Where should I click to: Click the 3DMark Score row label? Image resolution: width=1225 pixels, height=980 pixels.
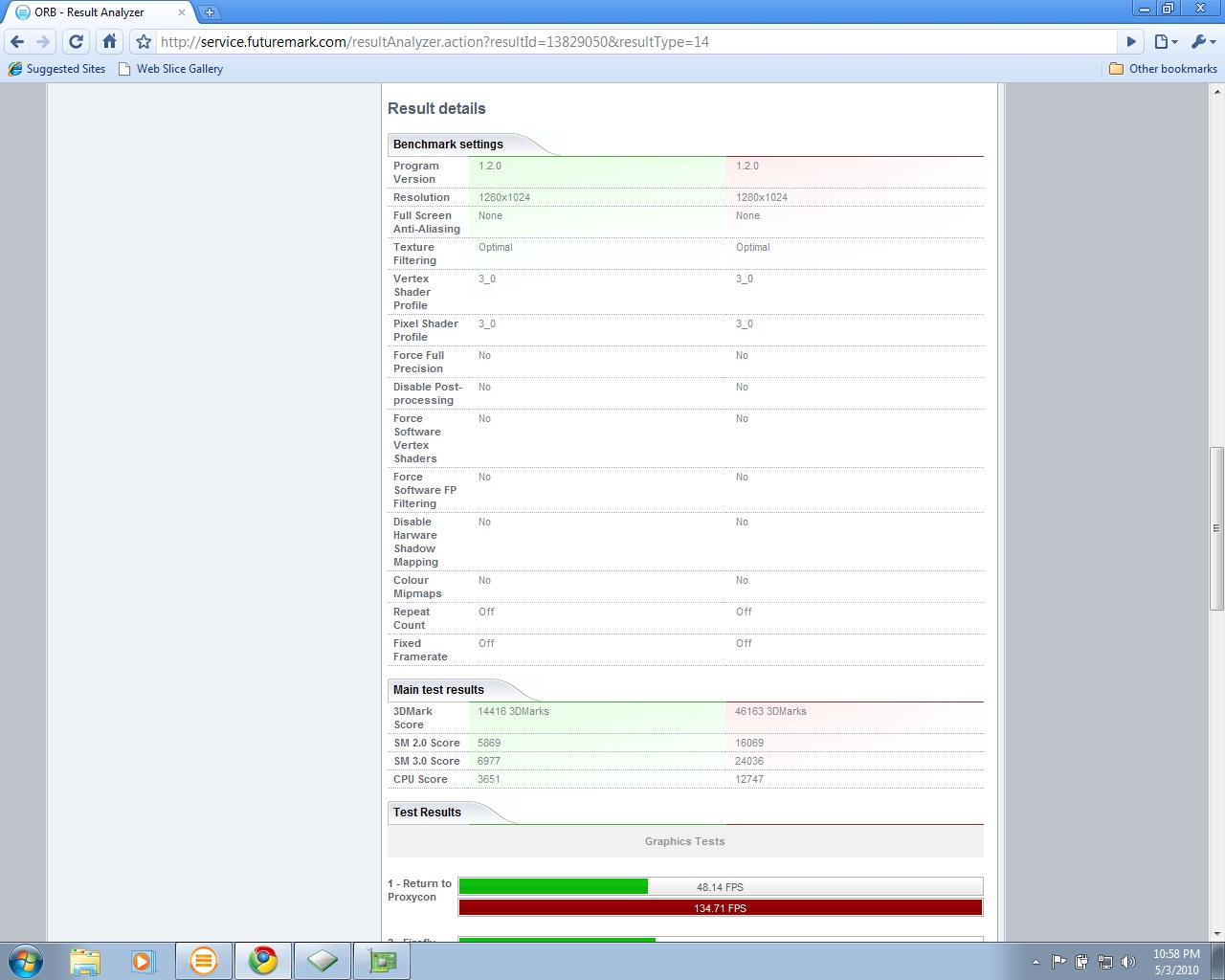click(x=412, y=719)
